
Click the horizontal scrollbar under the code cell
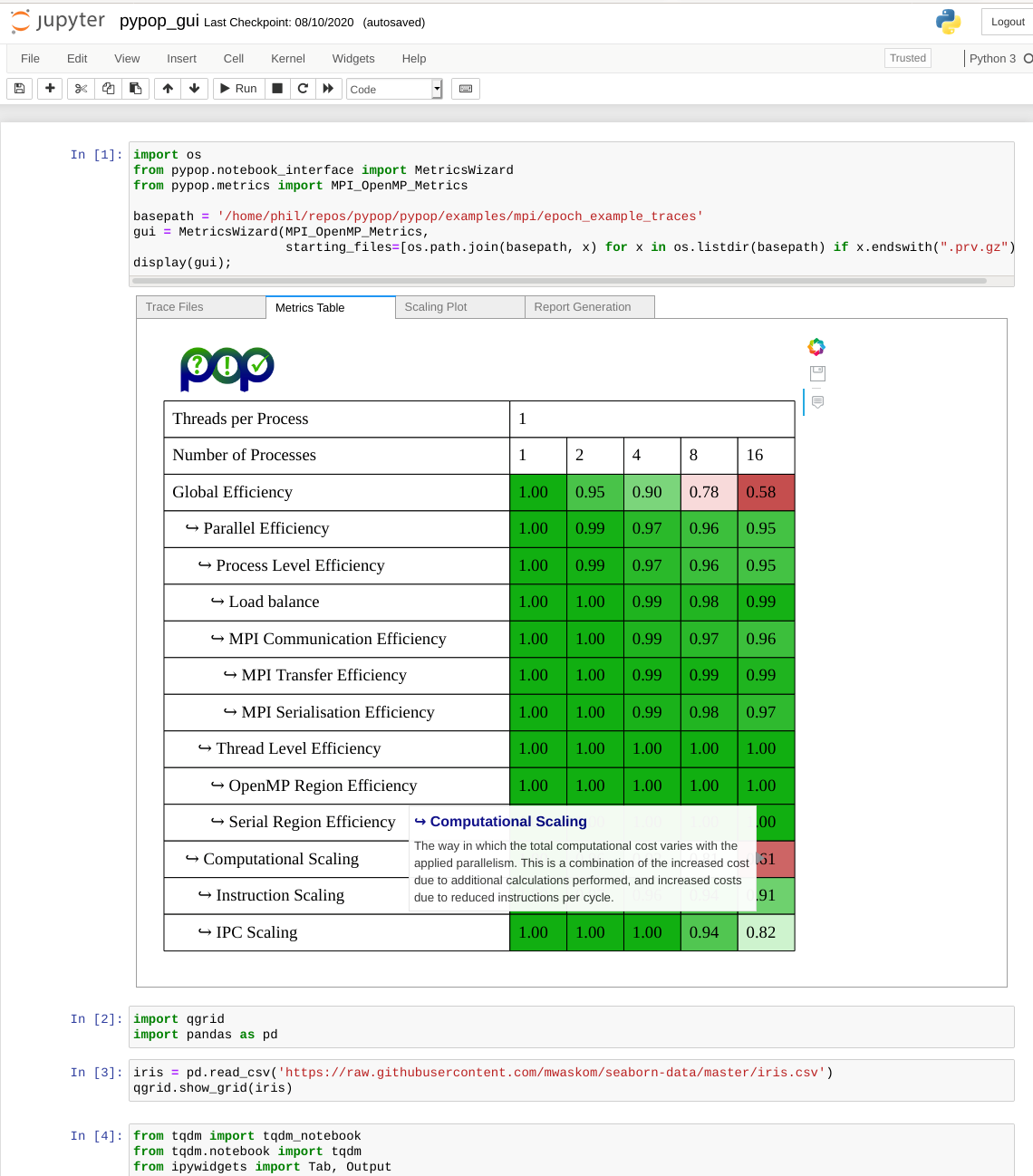[x=559, y=281]
